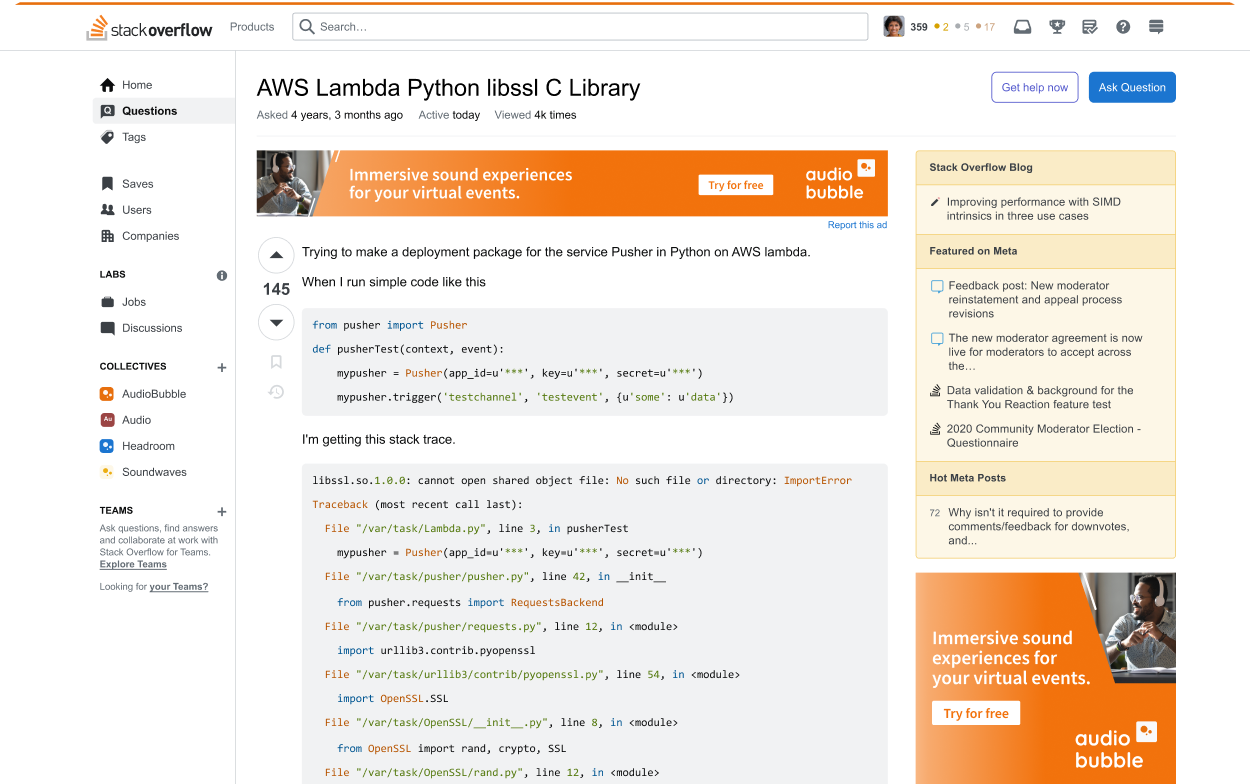Click Report this ad link

pyautogui.click(x=858, y=225)
